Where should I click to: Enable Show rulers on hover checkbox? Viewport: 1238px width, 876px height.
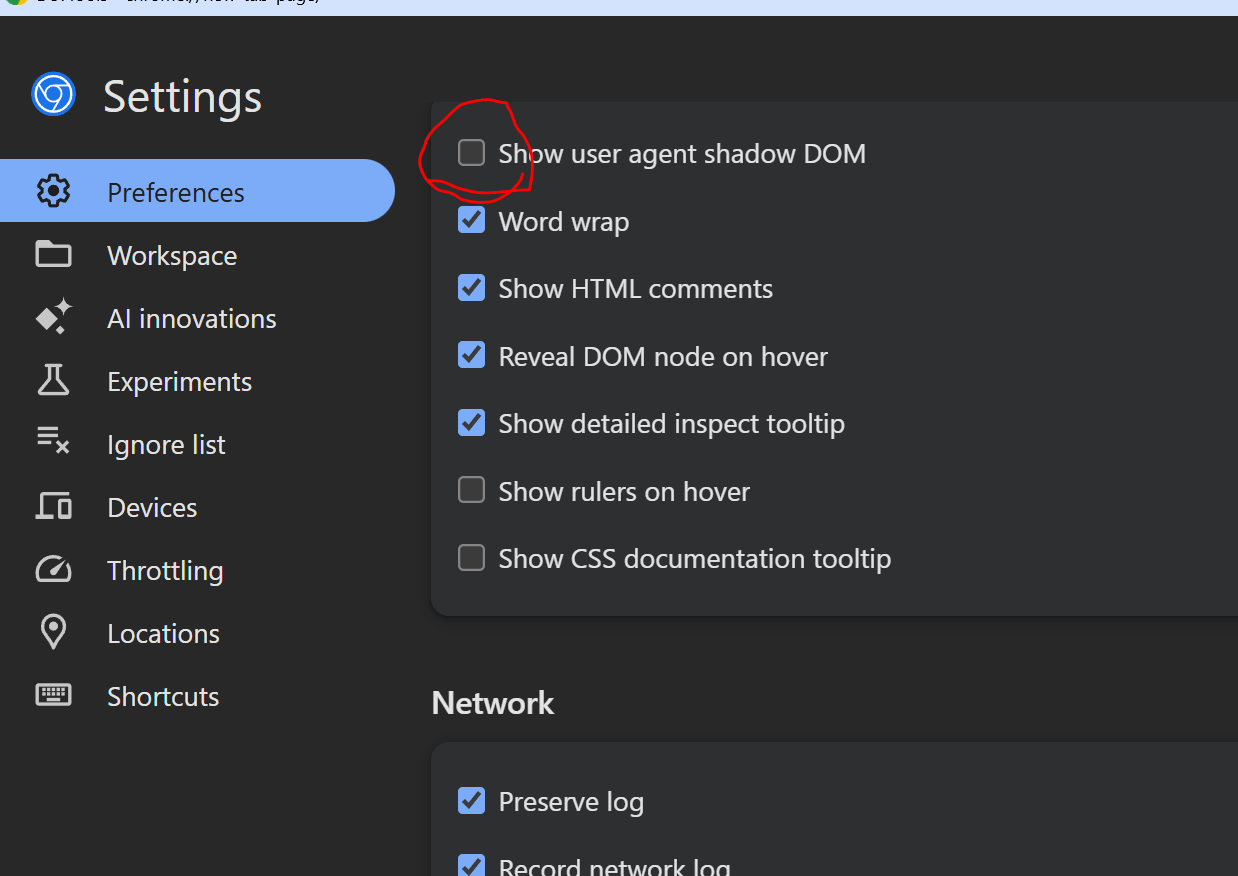tap(471, 490)
